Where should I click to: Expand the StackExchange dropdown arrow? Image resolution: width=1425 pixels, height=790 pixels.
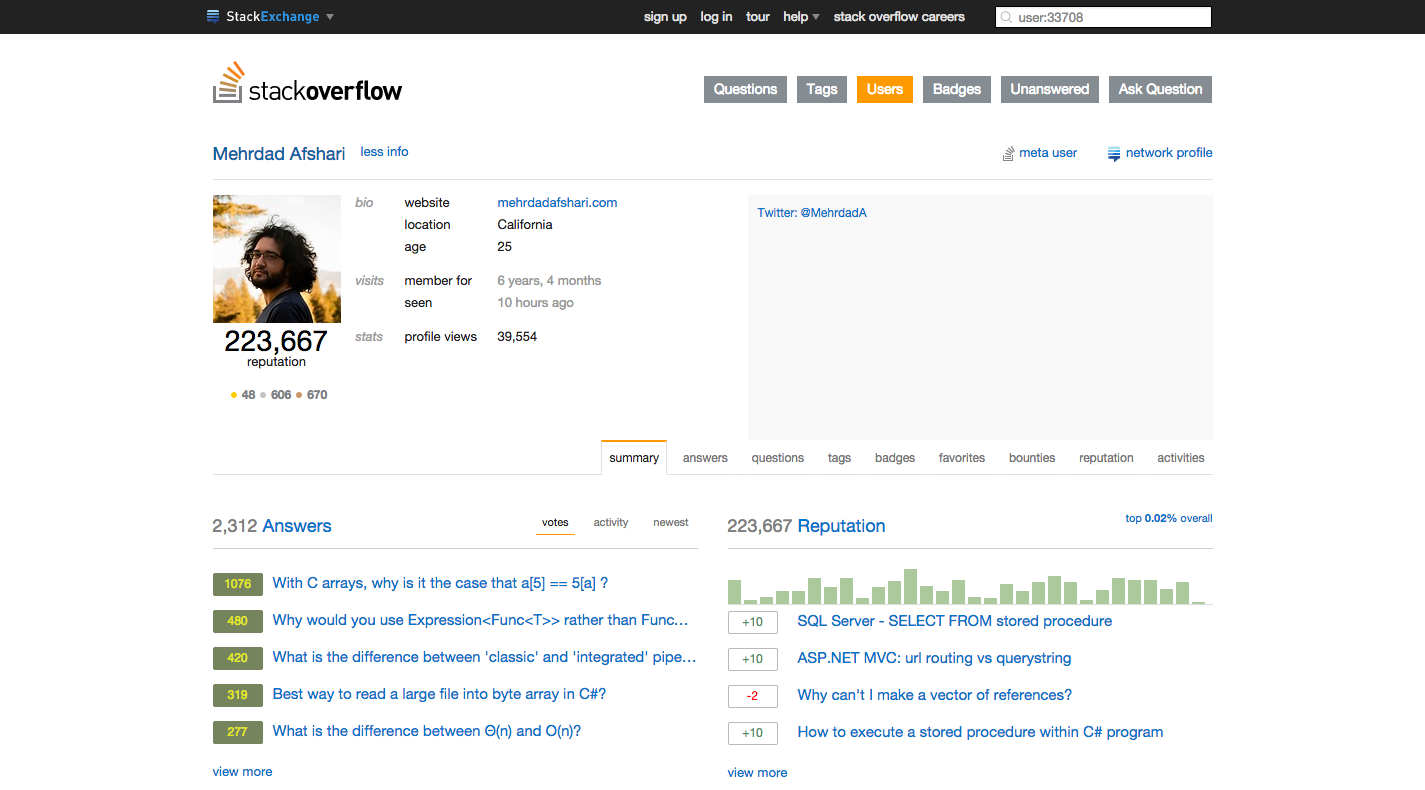coord(330,17)
